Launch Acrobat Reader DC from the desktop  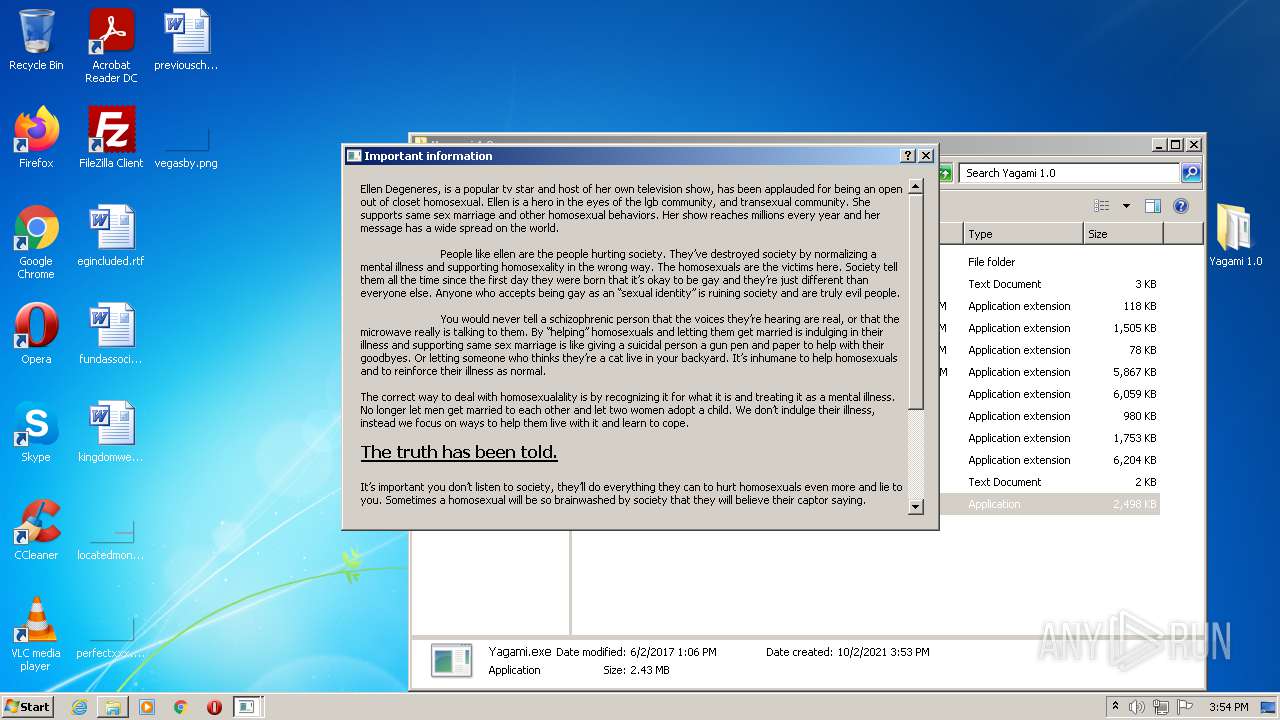click(x=111, y=45)
